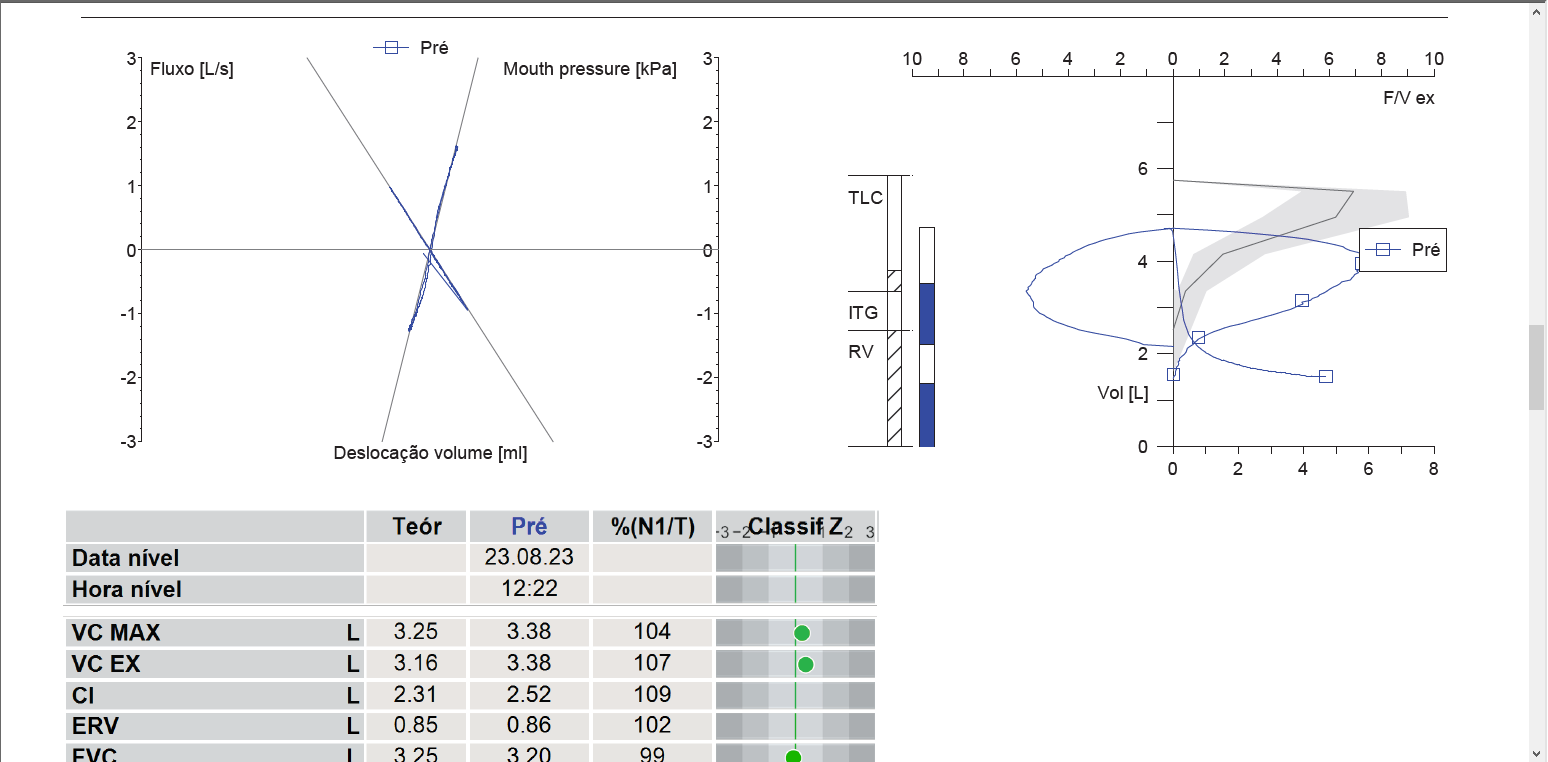
Task: Click the ERV percent value 102
Action: point(652,726)
